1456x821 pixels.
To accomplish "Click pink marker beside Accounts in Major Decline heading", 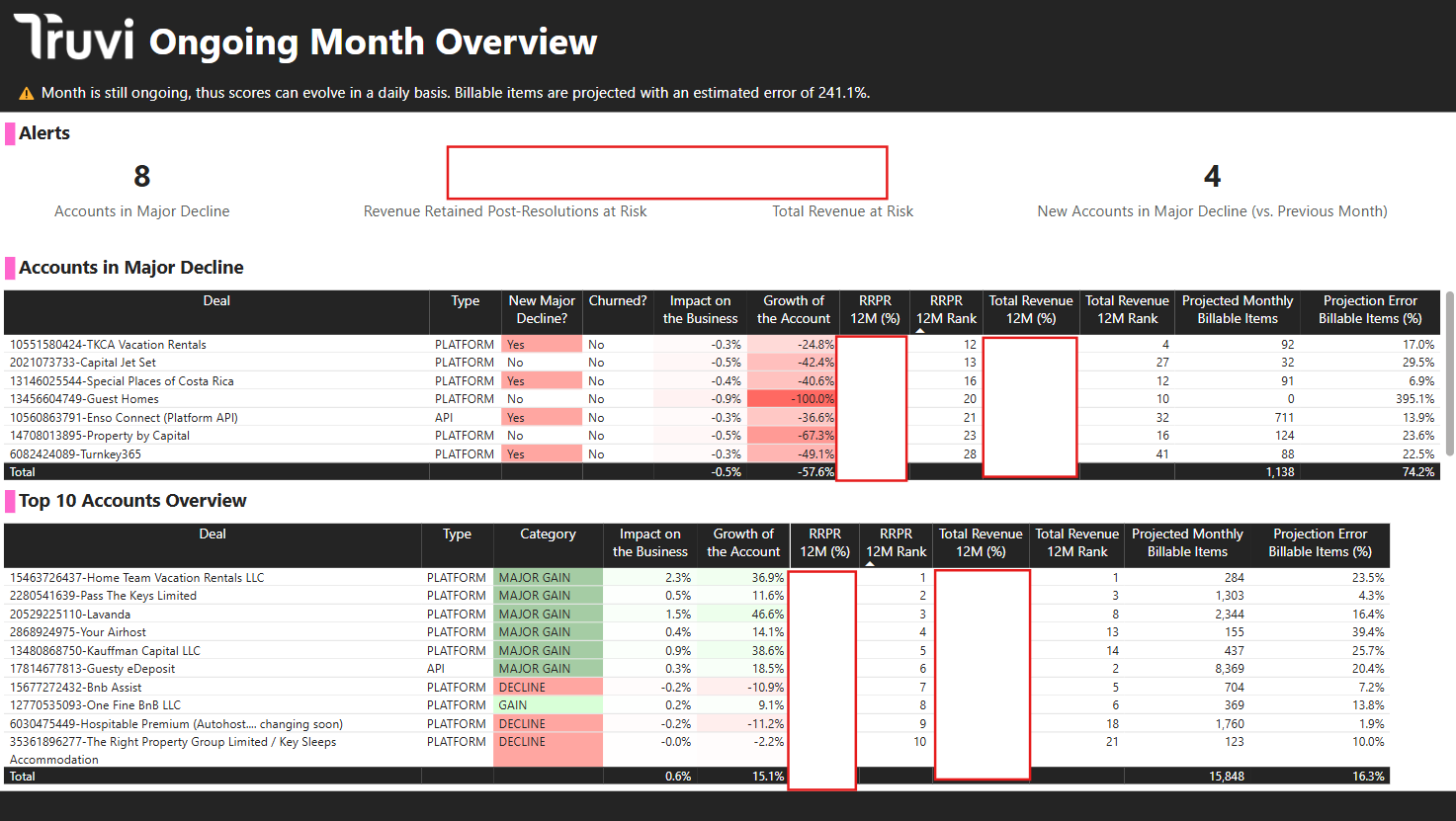I will coord(10,268).
